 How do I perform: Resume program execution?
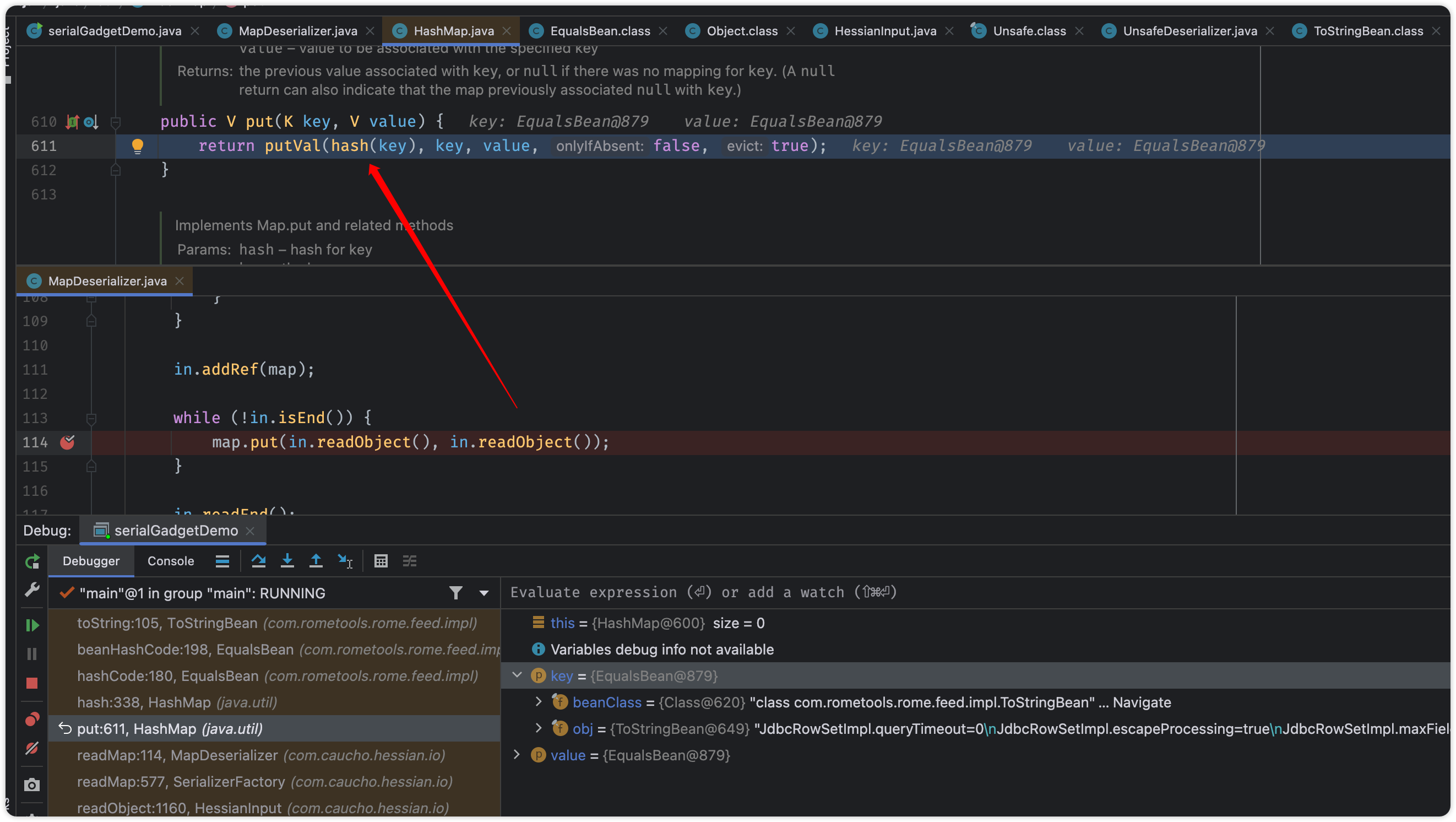pyautogui.click(x=32, y=625)
